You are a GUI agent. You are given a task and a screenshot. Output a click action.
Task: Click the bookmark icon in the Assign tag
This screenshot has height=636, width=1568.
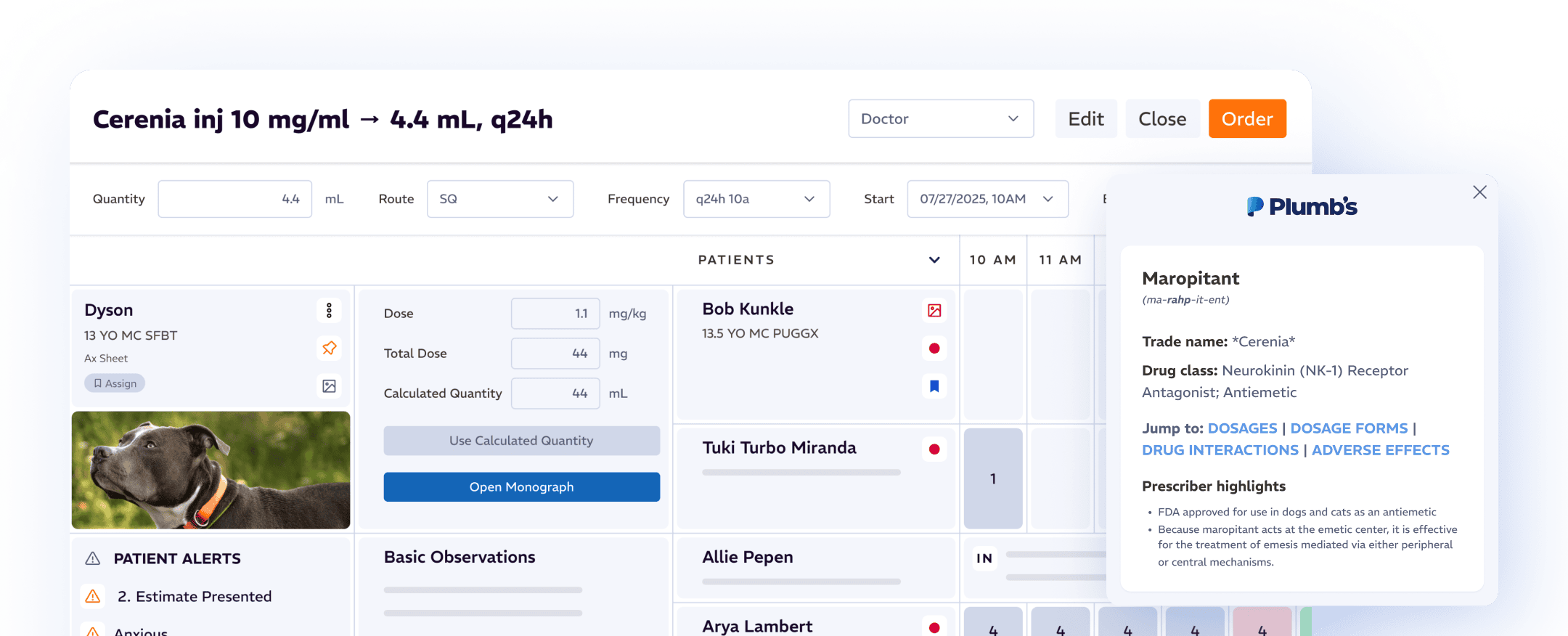(x=97, y=383)
